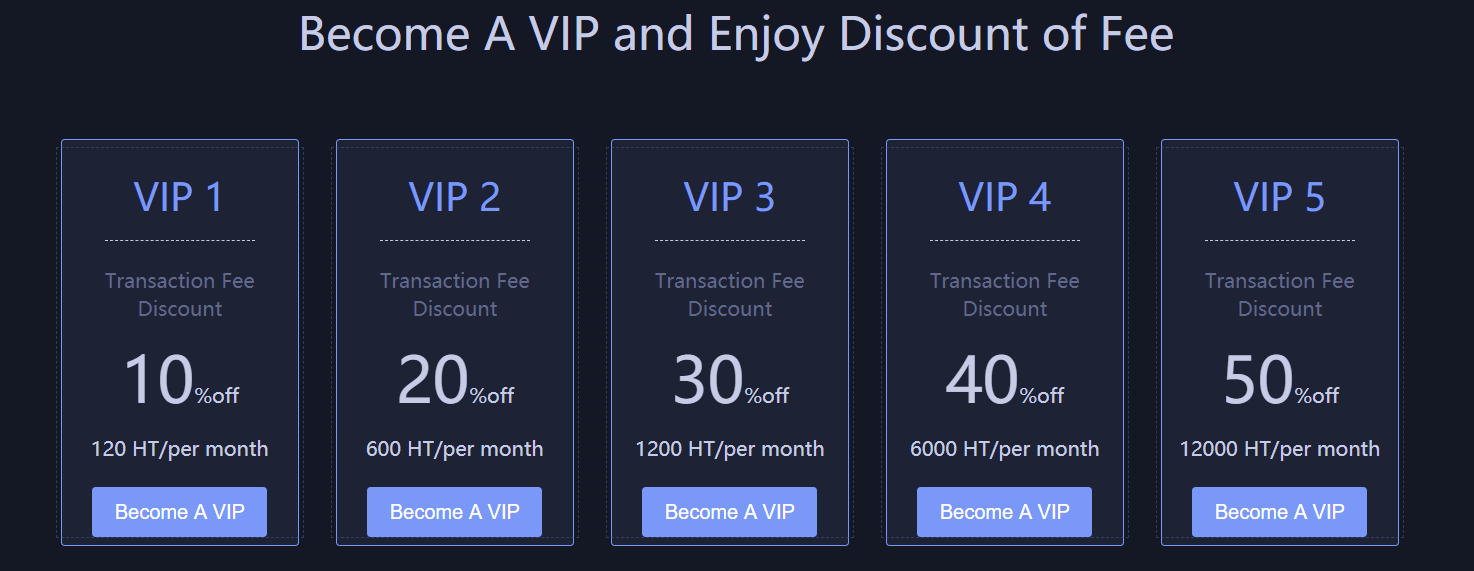Click the 30% off discount number

(x=730, y=382)
